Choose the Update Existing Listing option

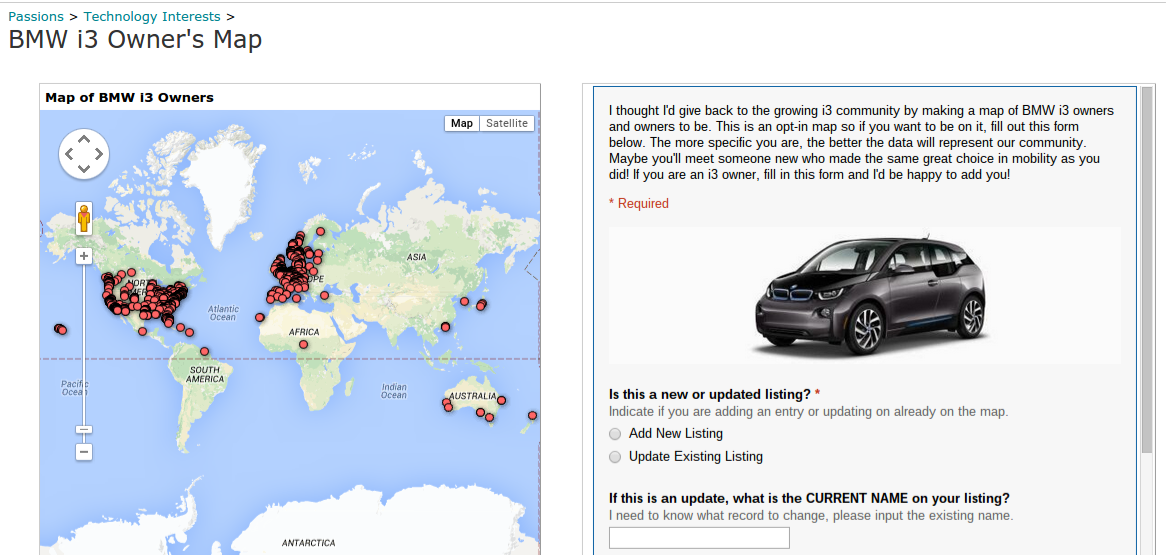pos(615,457)
